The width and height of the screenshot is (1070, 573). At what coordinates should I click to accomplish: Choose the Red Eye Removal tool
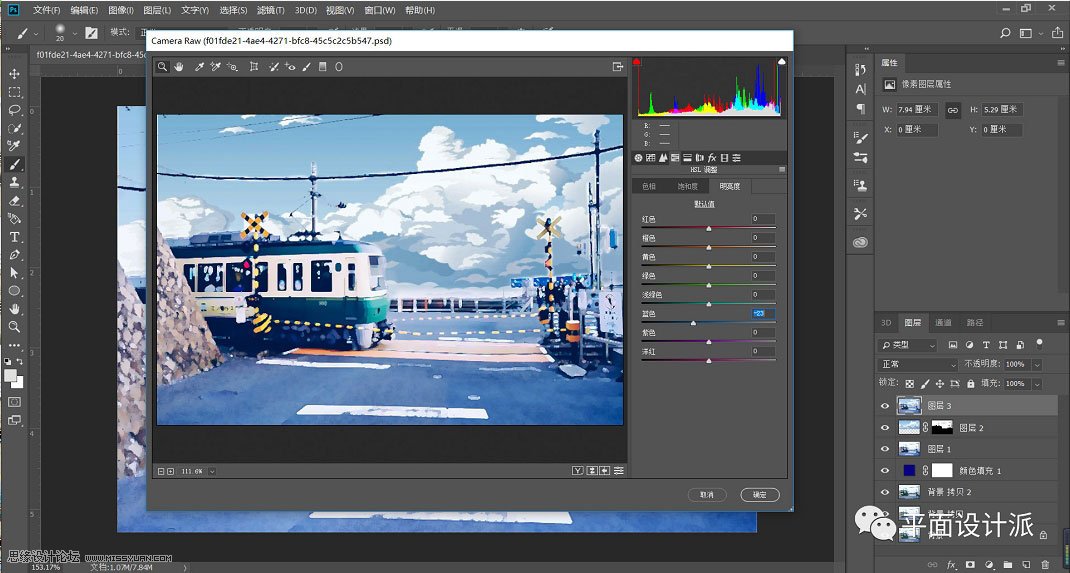(x=290, y=67)
